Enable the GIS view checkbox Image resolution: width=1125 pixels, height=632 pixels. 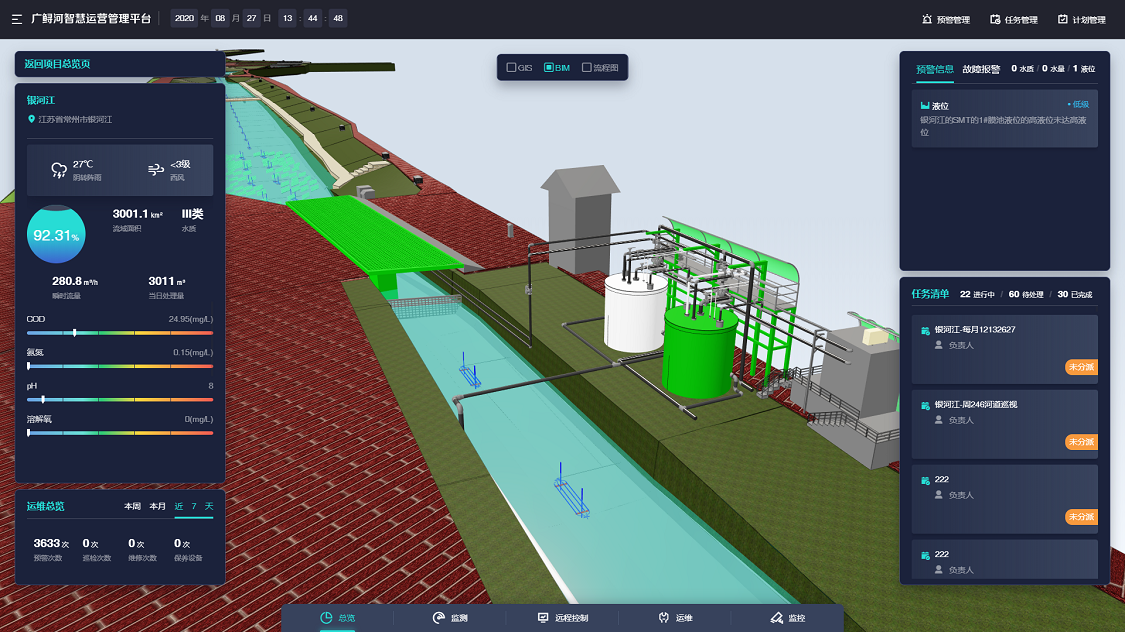tap(512, 67)
